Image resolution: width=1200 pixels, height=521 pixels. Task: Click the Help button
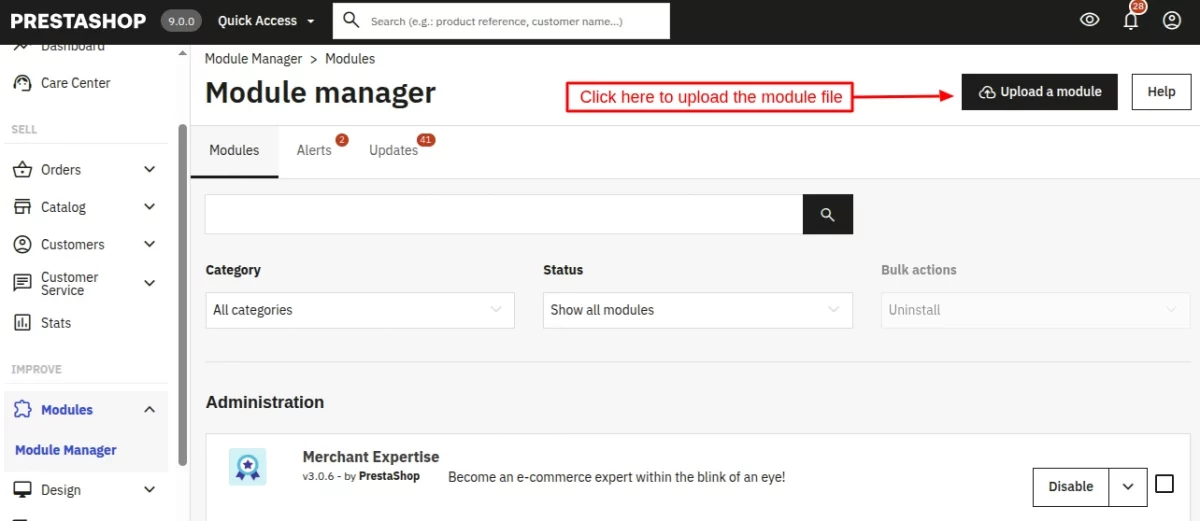click(1161, 91)
